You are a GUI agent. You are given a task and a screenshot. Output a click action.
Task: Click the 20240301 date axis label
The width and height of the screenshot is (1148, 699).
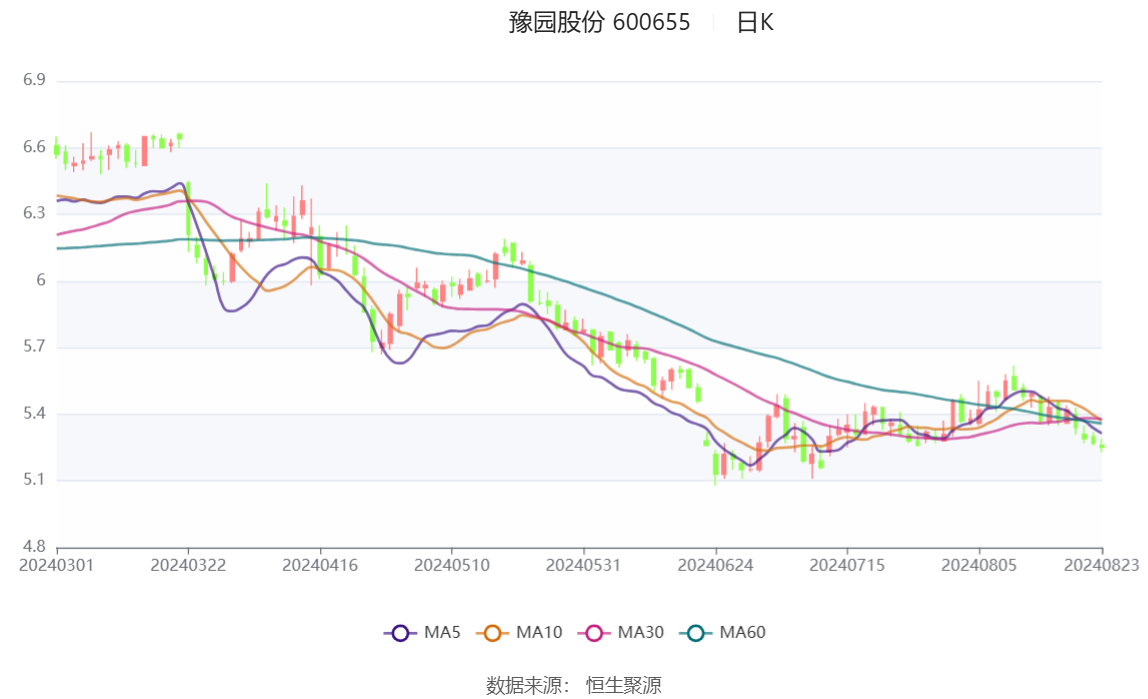point(56,565)
